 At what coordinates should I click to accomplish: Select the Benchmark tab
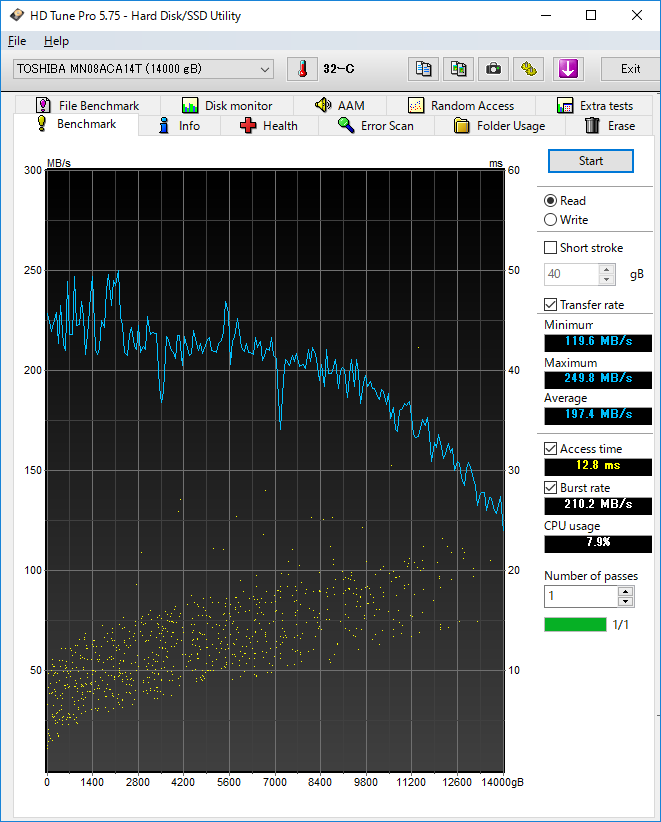pos(77,124)
